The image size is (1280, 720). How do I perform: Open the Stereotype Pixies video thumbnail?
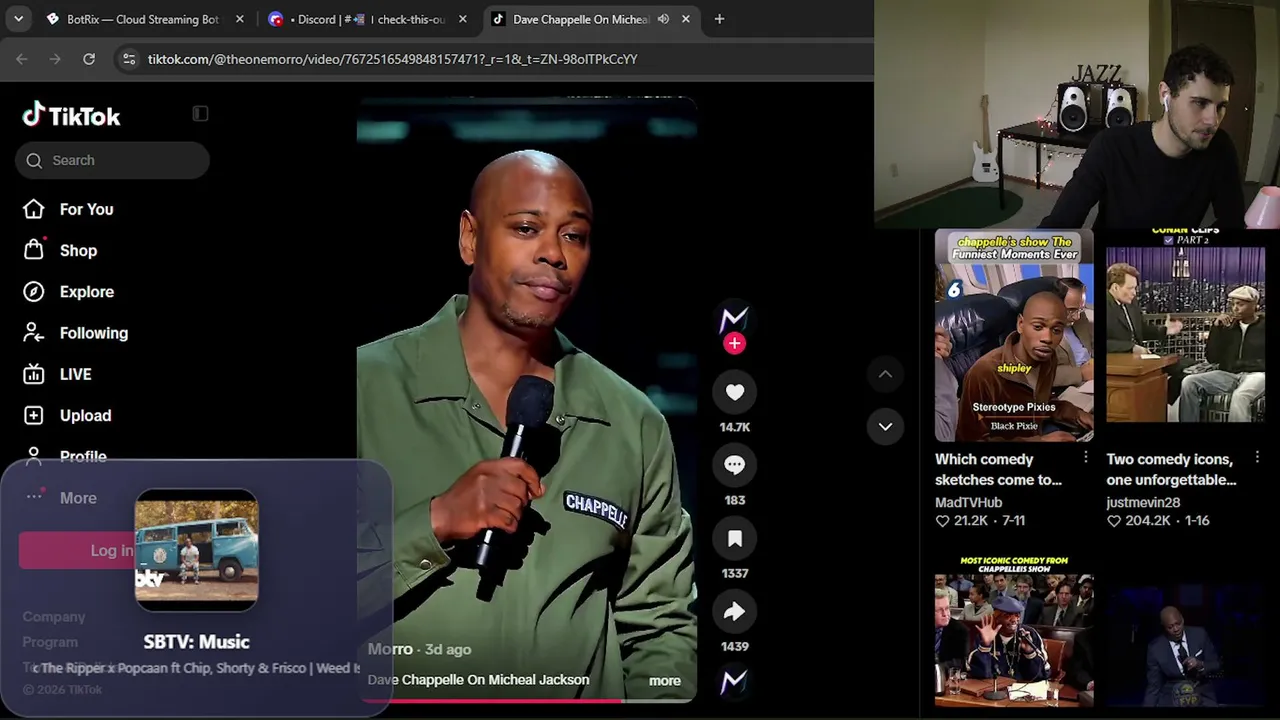point(1014,335)
